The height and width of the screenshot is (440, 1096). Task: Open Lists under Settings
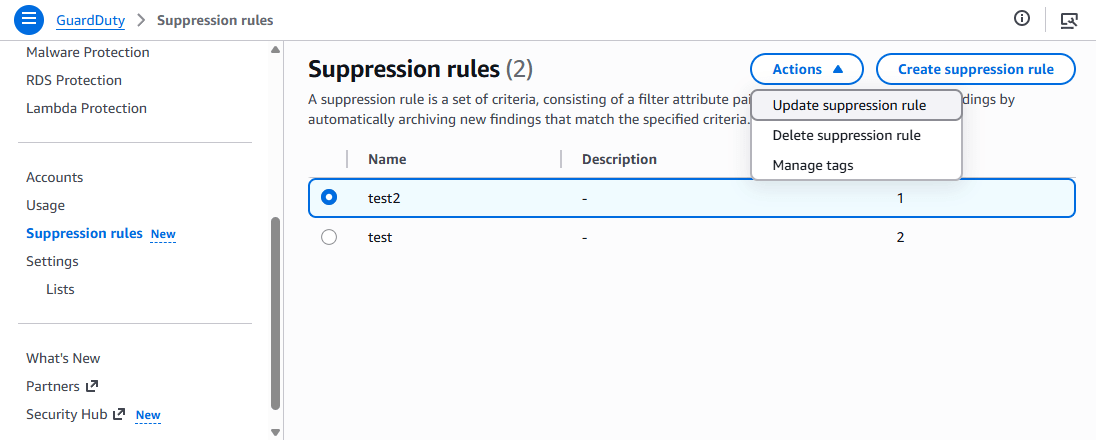pyautogui.click(x=60, y=289)
